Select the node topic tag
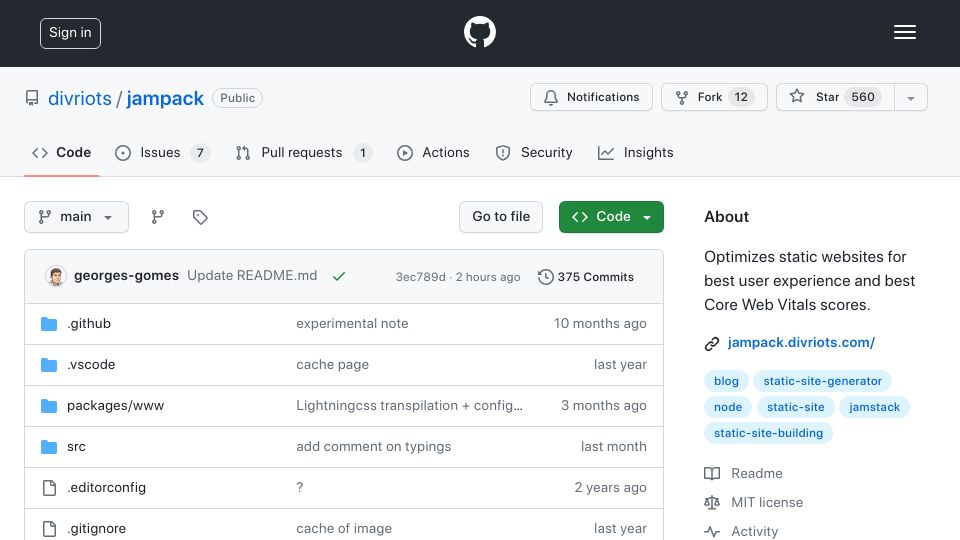The image size is (960, 540). click(728, 407)
